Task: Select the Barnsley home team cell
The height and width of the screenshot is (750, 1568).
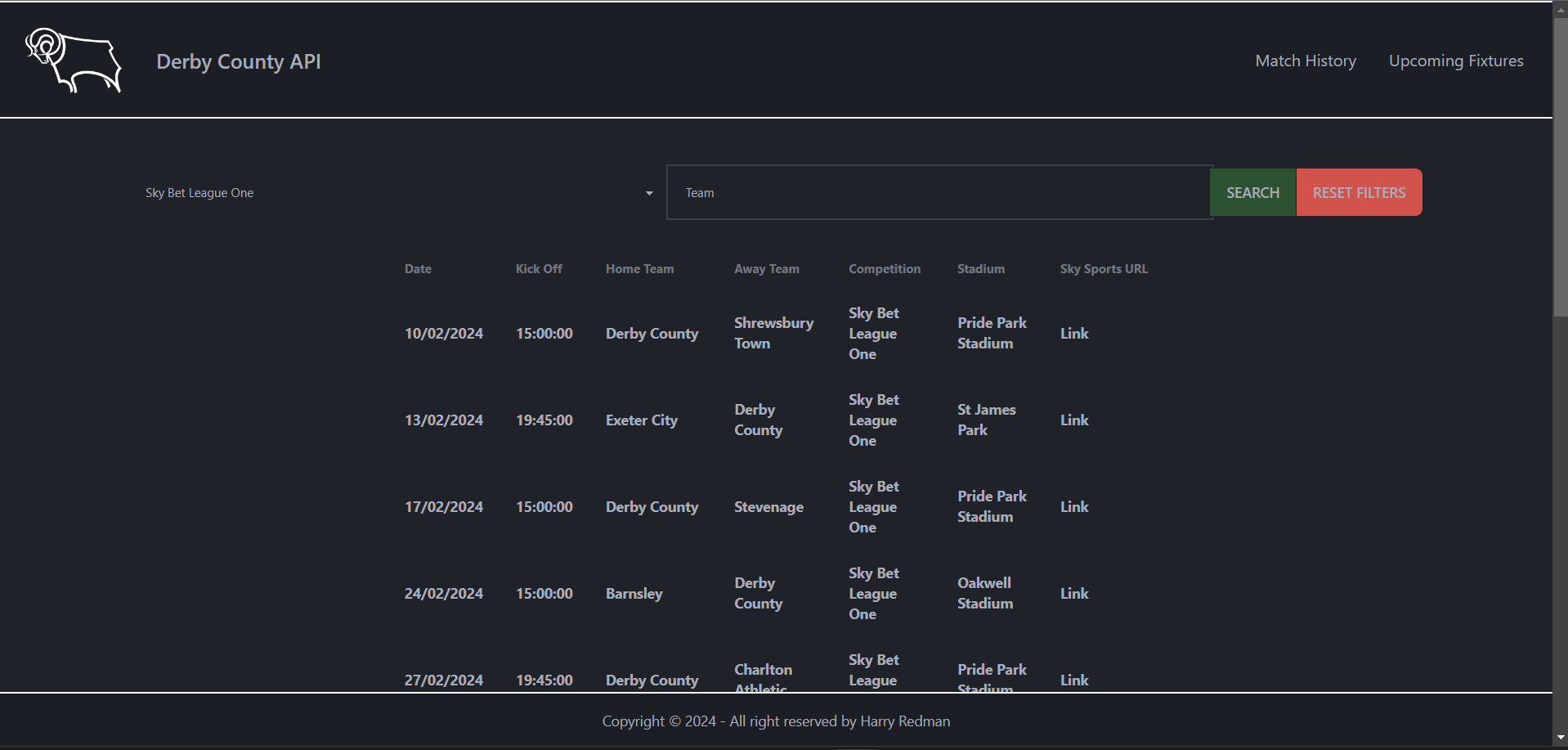Action: (634, 594)
